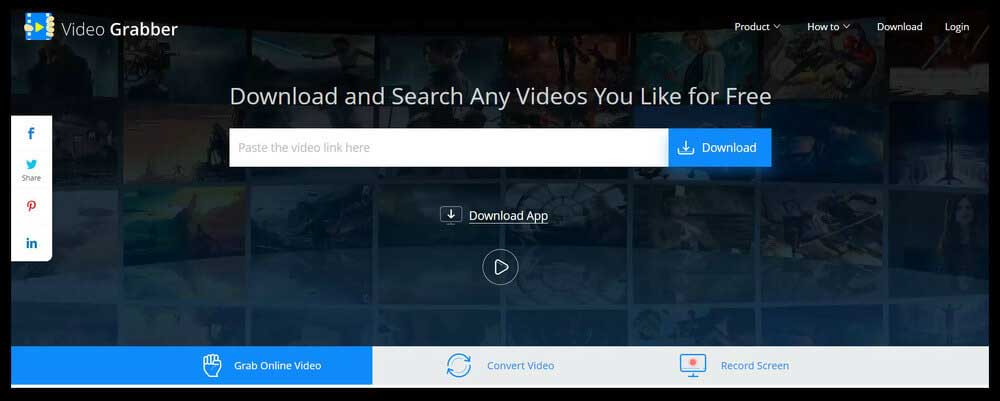Click the blue Download button

pyautogui.click(x=720, y=147)
